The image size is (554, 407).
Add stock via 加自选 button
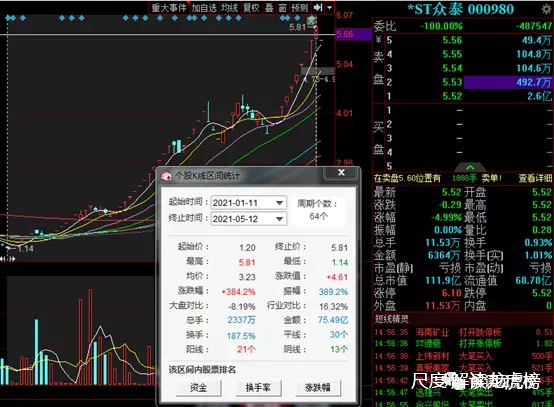pyautogui.click(x=204, y=8)
